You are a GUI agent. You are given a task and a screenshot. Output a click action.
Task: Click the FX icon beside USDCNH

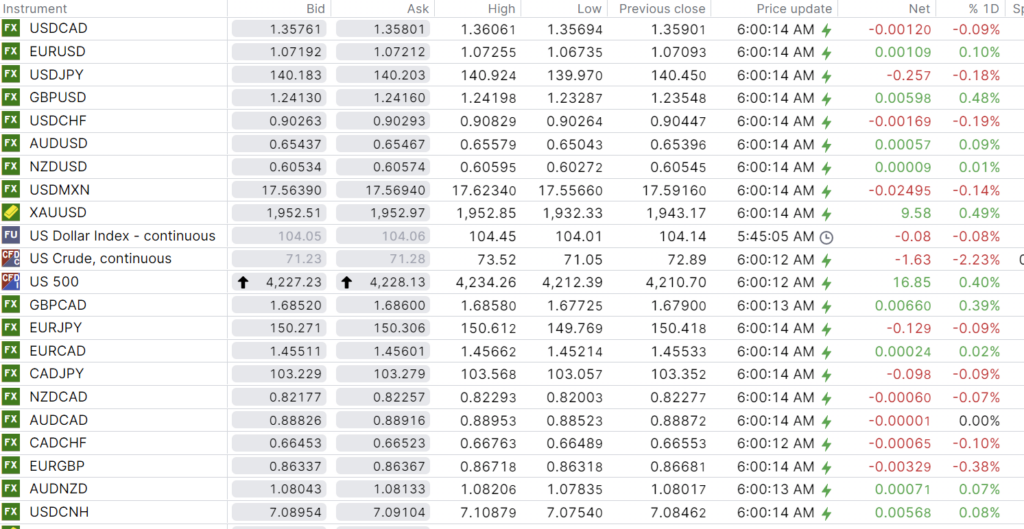11,513
